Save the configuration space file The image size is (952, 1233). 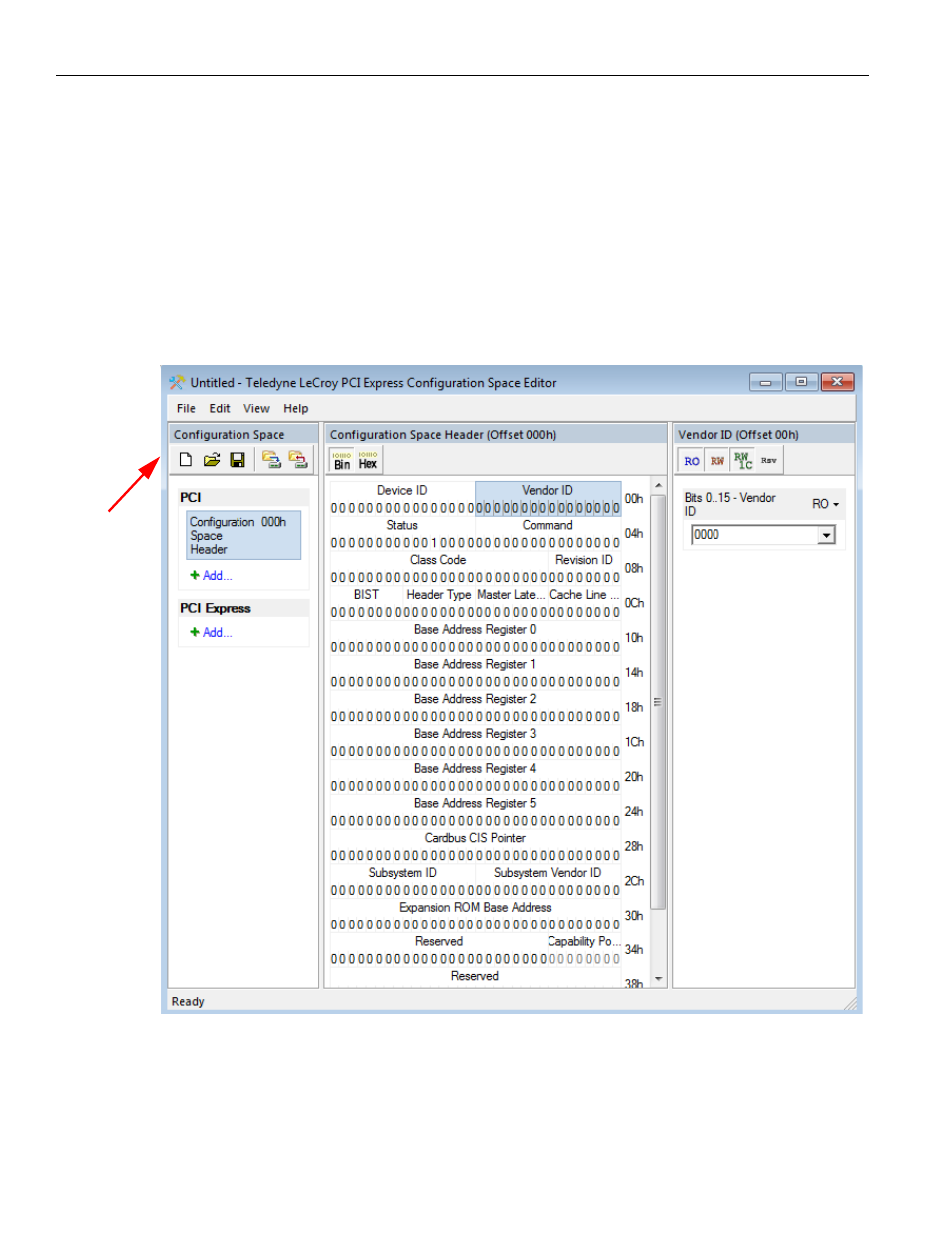pos(238,460)
